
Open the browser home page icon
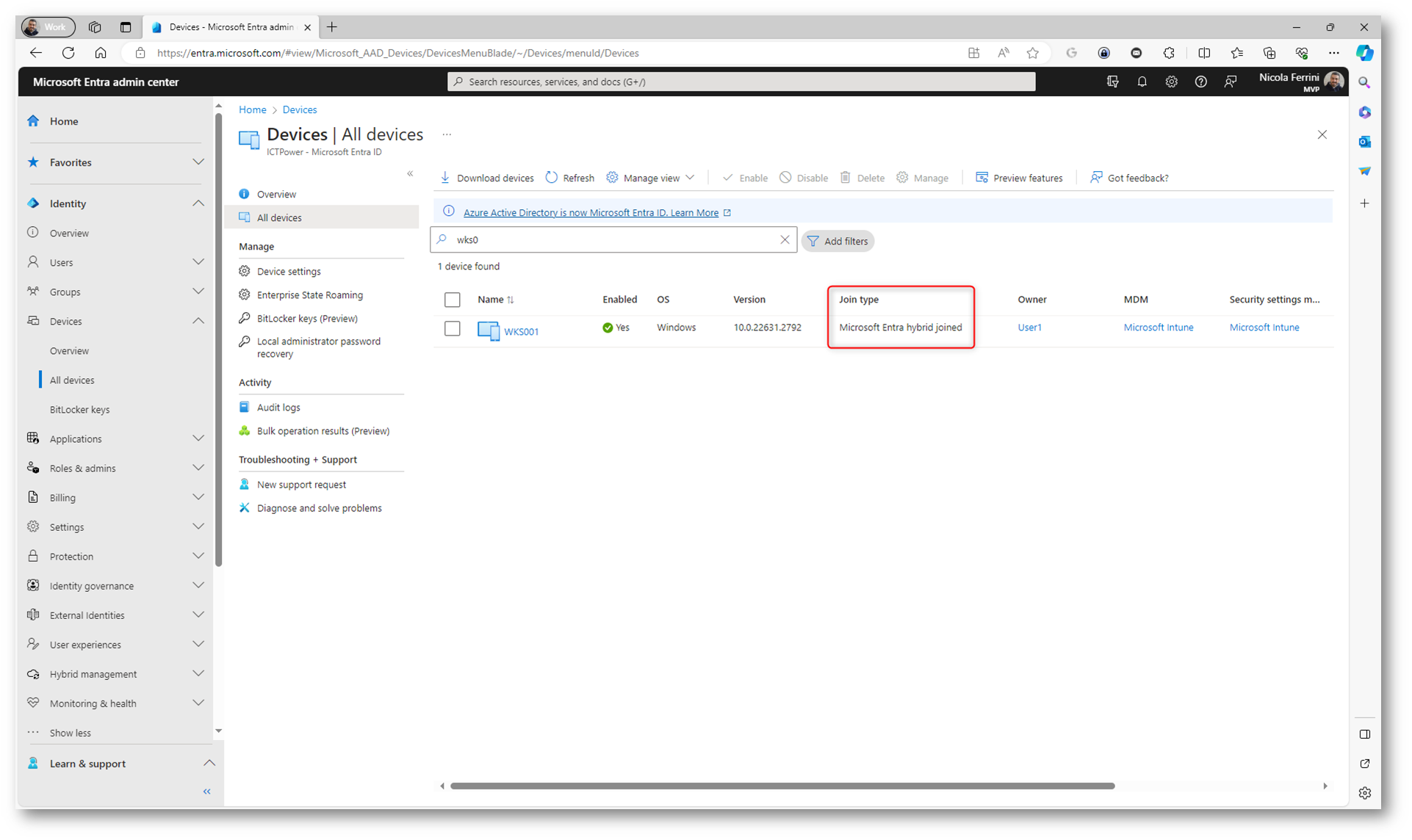click(101, 53)
